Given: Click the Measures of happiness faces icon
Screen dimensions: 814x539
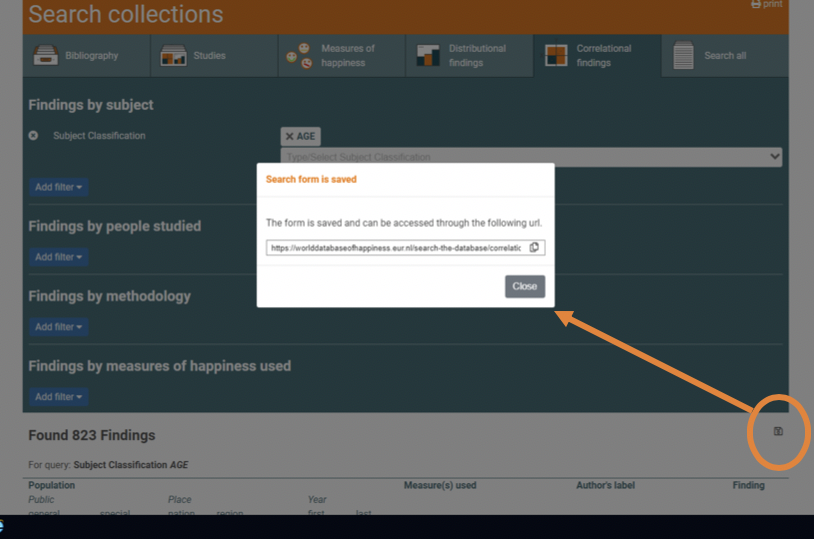Looking at the screenshot, I should click(299, 56).
